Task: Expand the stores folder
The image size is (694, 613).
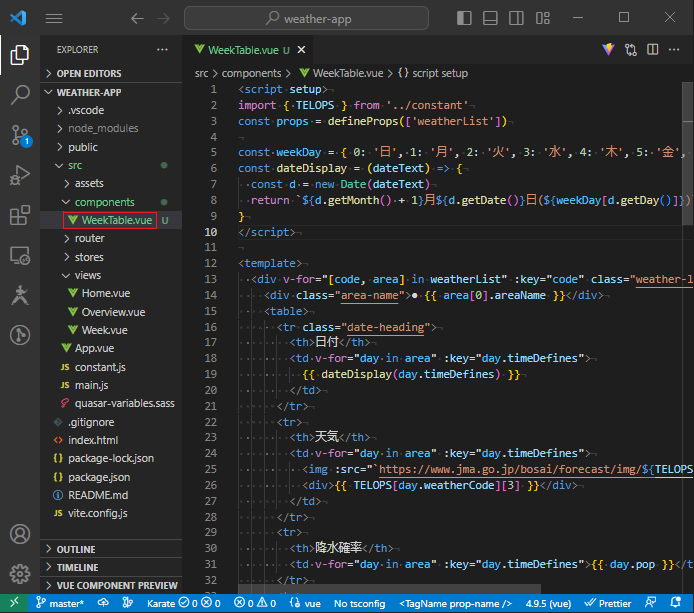Action: pyautogui.click(x=111, y=257)
